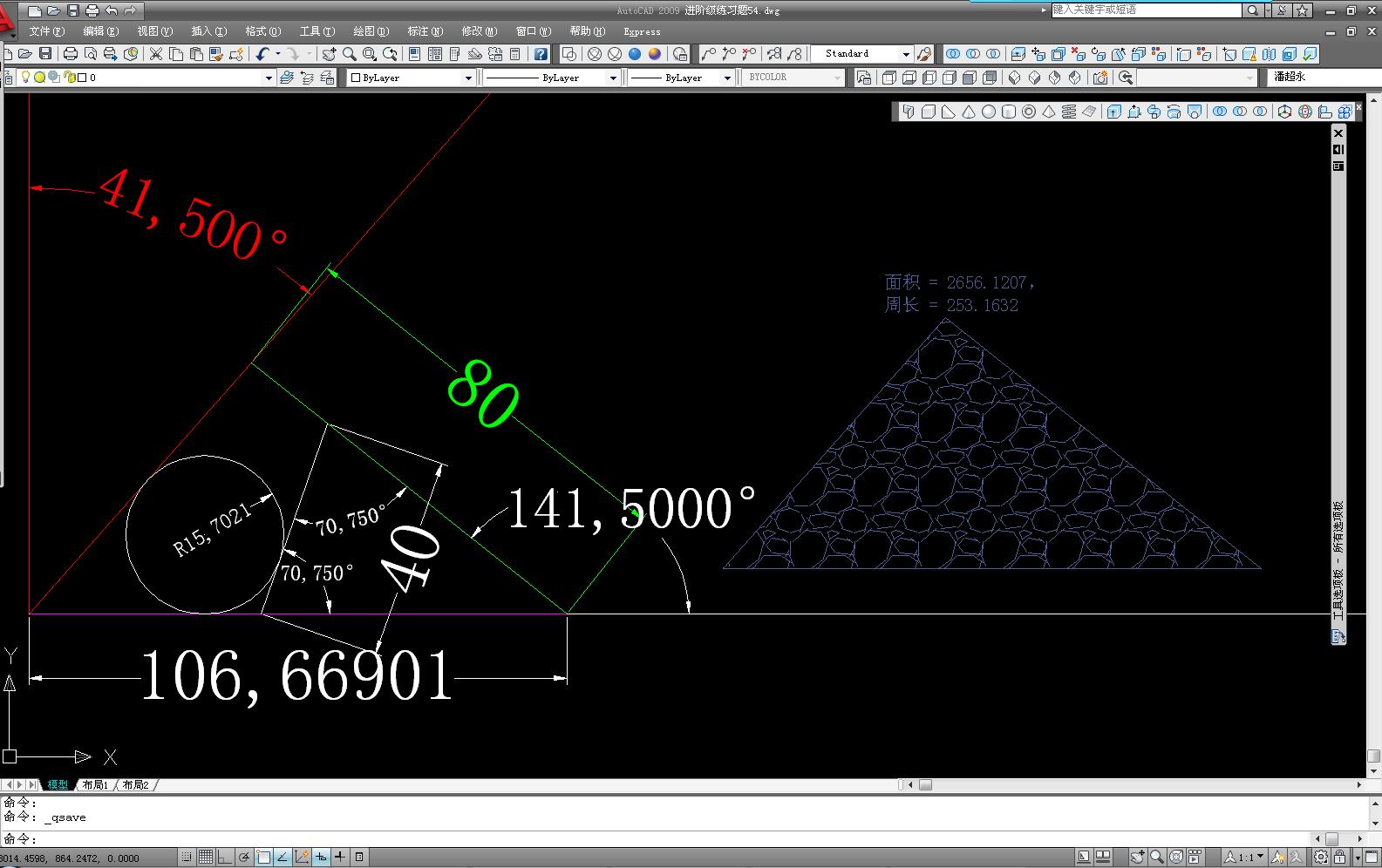Select the Cone tool in modeling toolbar
Viewport: 1382px width, 868px height.
click(969, 112)
